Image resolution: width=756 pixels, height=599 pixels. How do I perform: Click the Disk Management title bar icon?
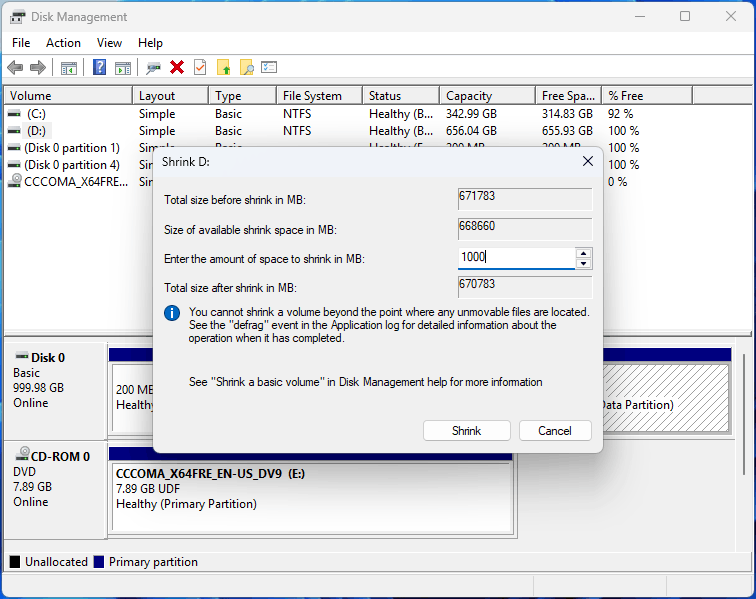(x=17, y=17)
